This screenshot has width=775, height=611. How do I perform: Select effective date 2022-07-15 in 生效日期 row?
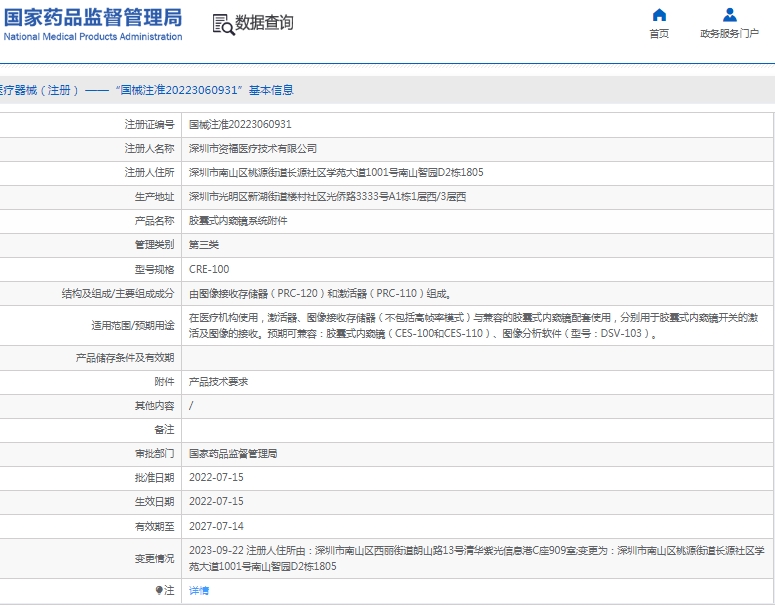(x=216, y=501)
